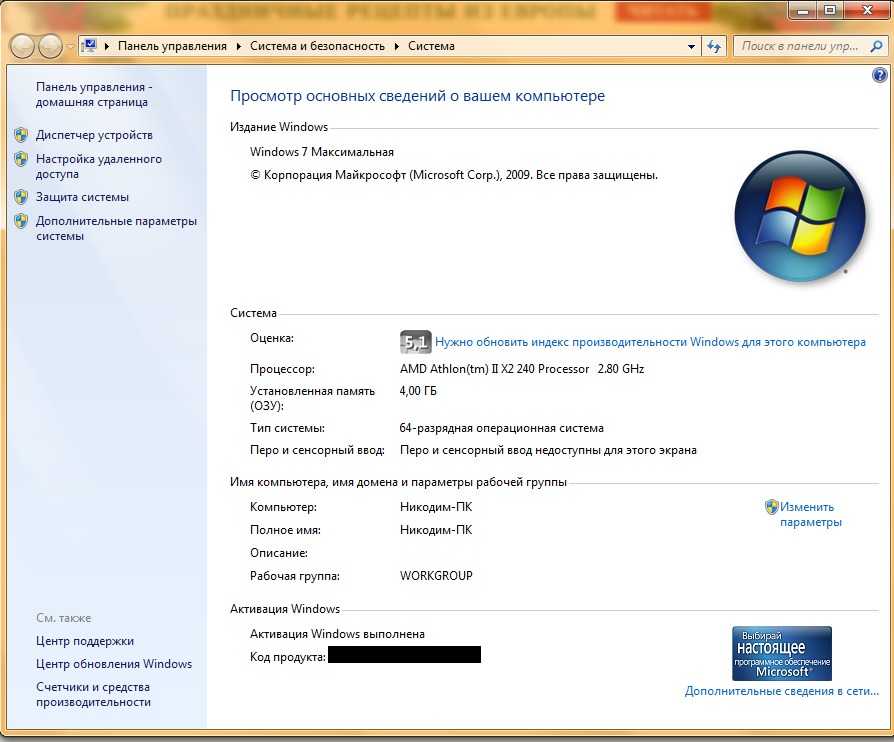Click the 5,1 performance rating badge
894x742 pixels.
[x=415, y=342]
